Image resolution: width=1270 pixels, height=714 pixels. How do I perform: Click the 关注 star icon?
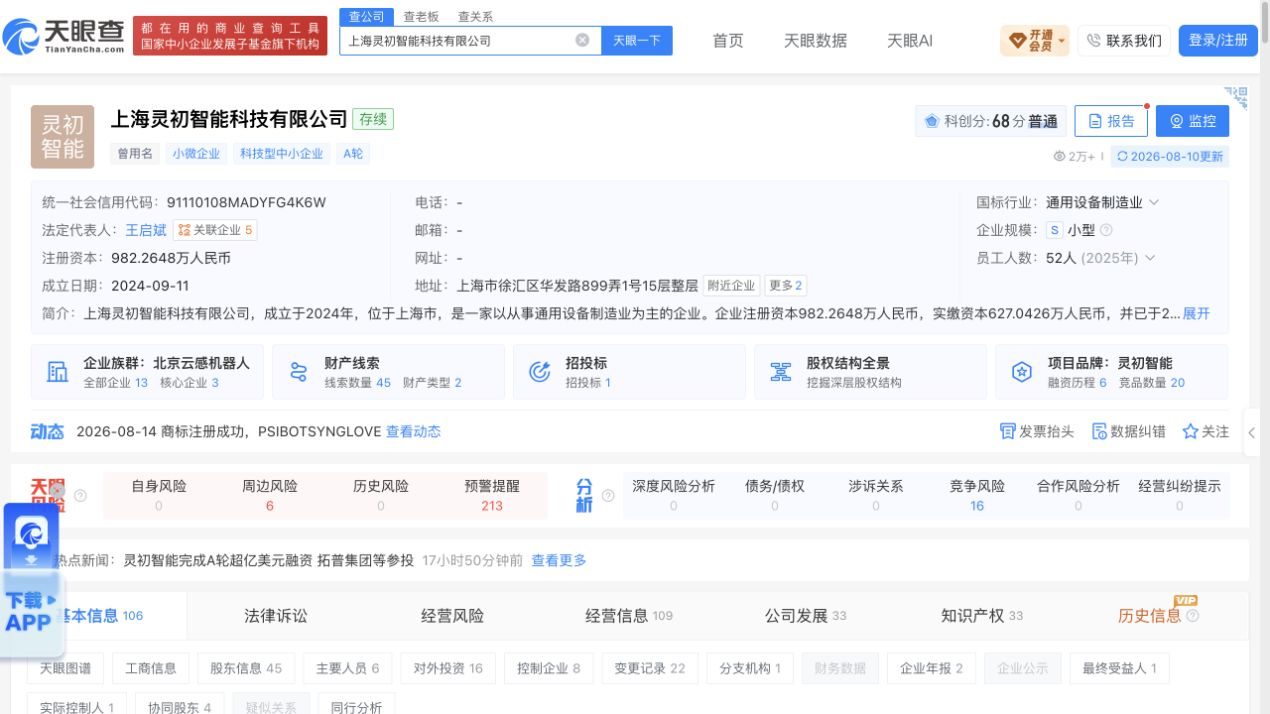1190,432
